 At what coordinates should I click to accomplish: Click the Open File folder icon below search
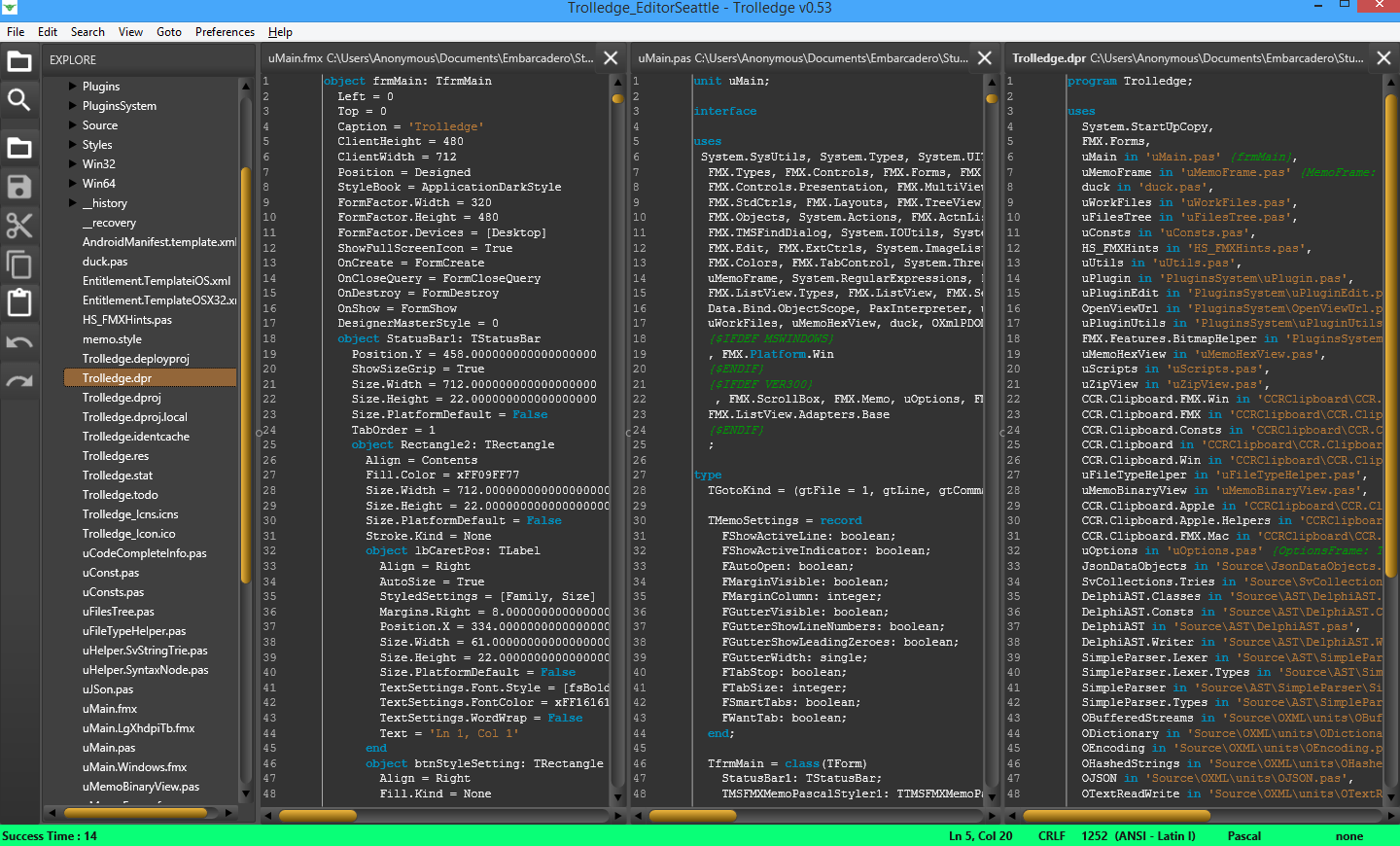19,148
